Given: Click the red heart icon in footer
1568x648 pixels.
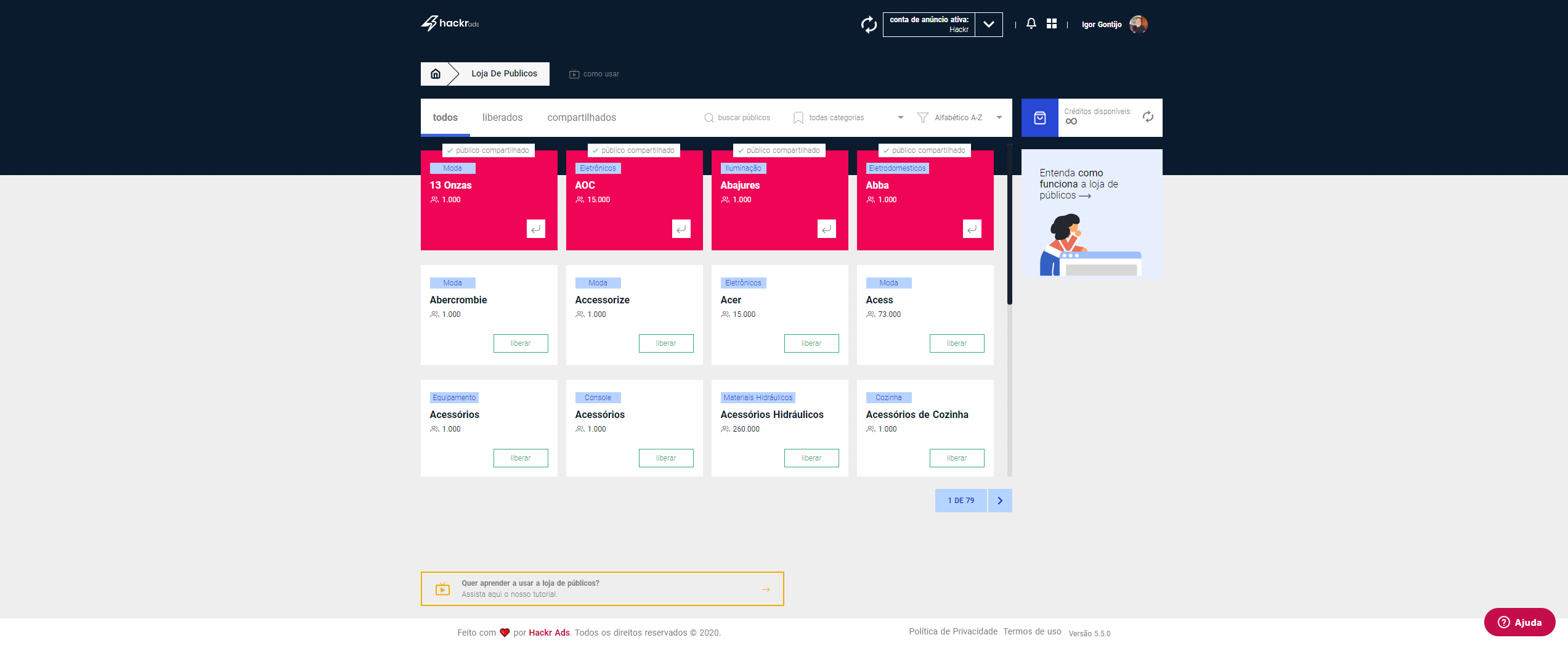Looking at the screenshot, I should pos(505,633).
